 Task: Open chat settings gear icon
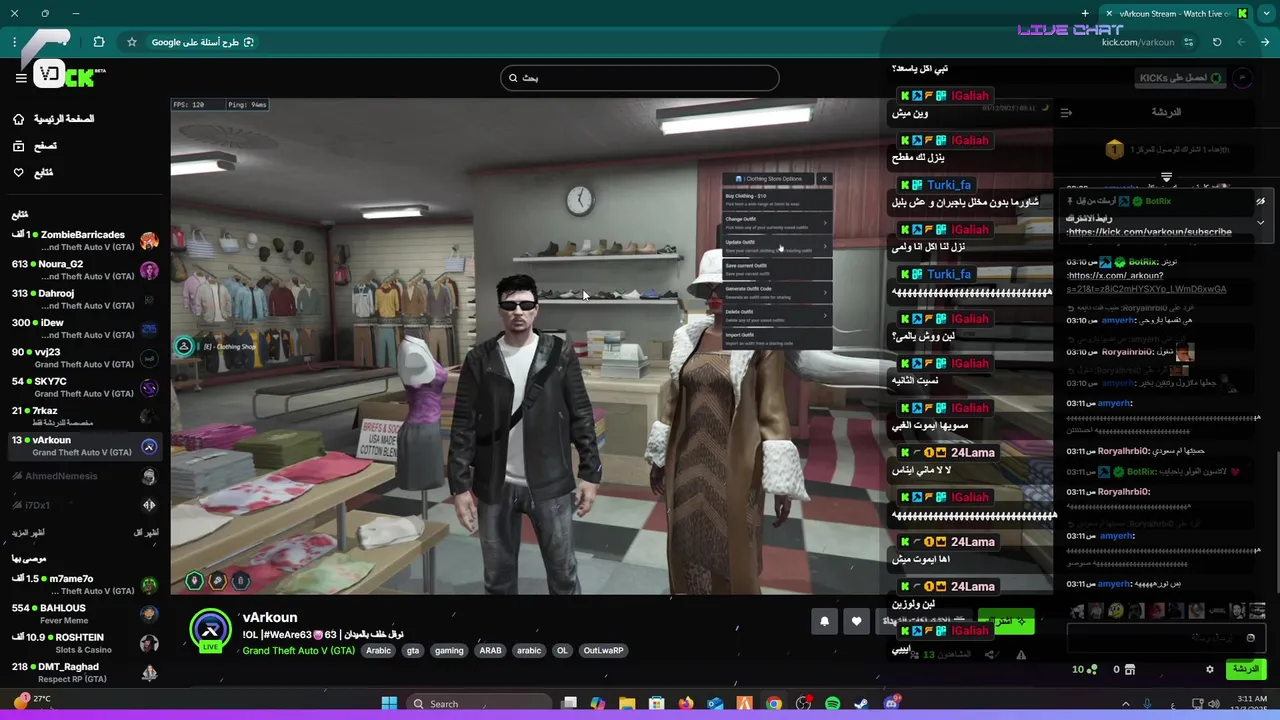point(1209,669)
